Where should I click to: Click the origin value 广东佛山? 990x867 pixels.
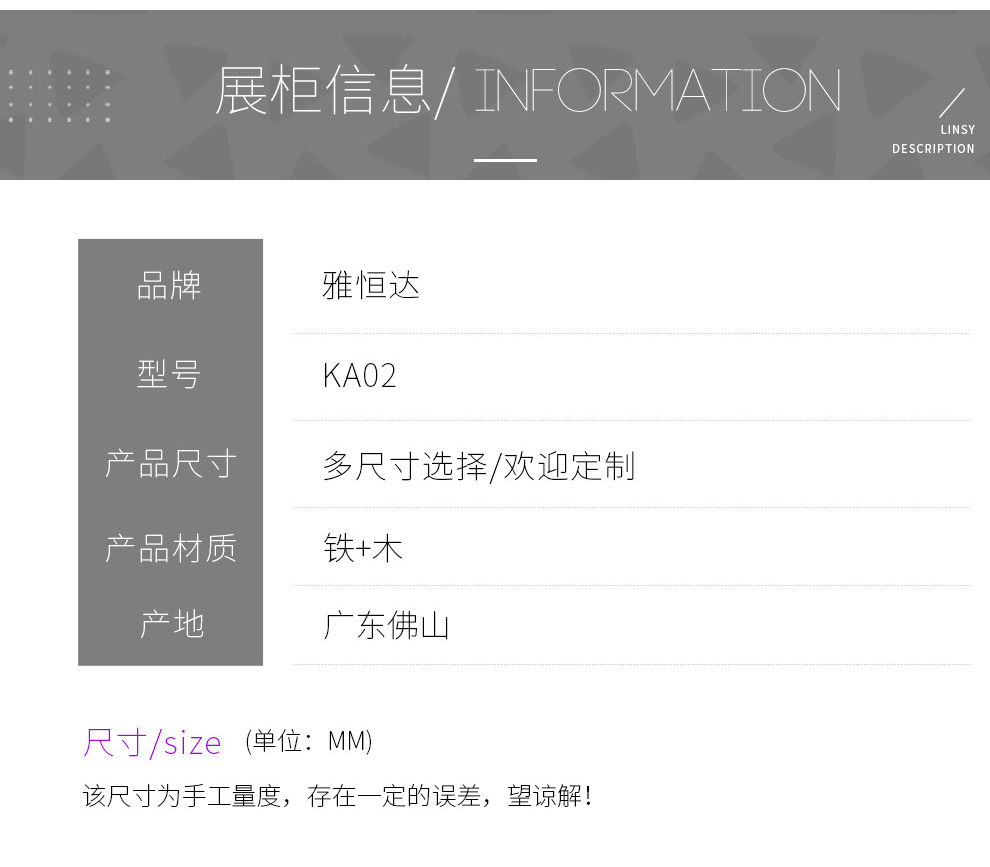pyautogui.click(x=386, y=626)
